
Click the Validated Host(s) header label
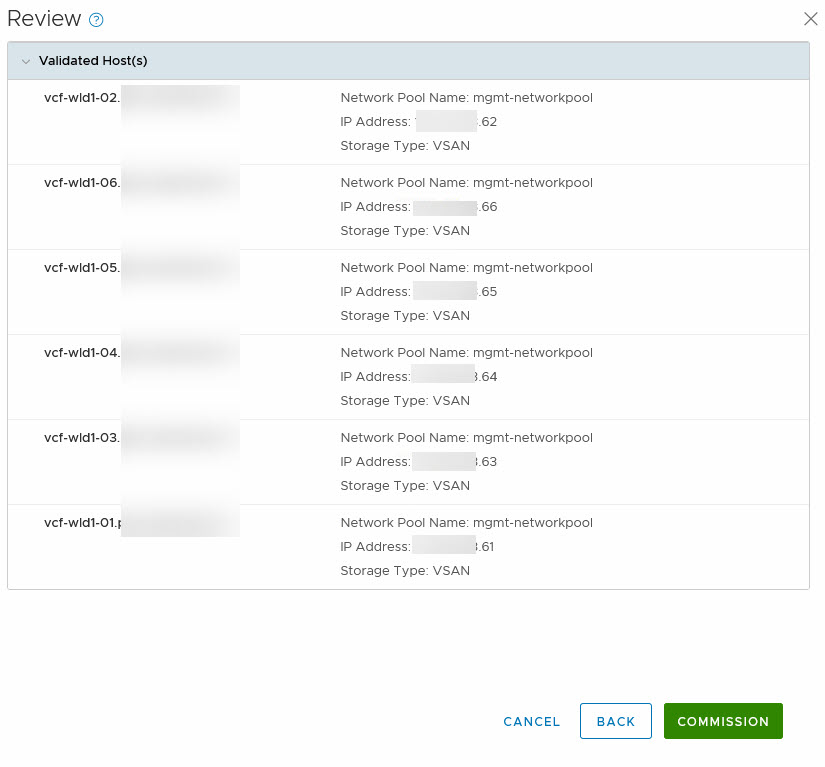click(x=93, y=61)
